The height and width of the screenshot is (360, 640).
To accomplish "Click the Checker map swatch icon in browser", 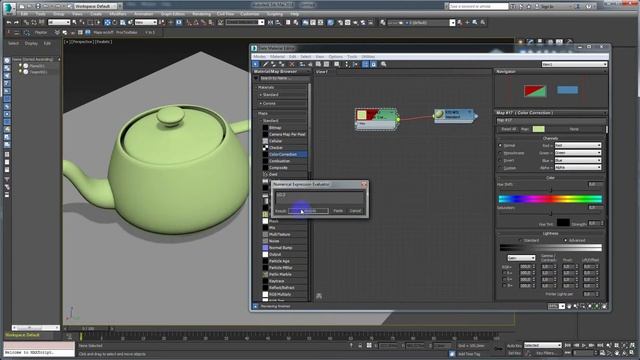I will click(265, 148).
